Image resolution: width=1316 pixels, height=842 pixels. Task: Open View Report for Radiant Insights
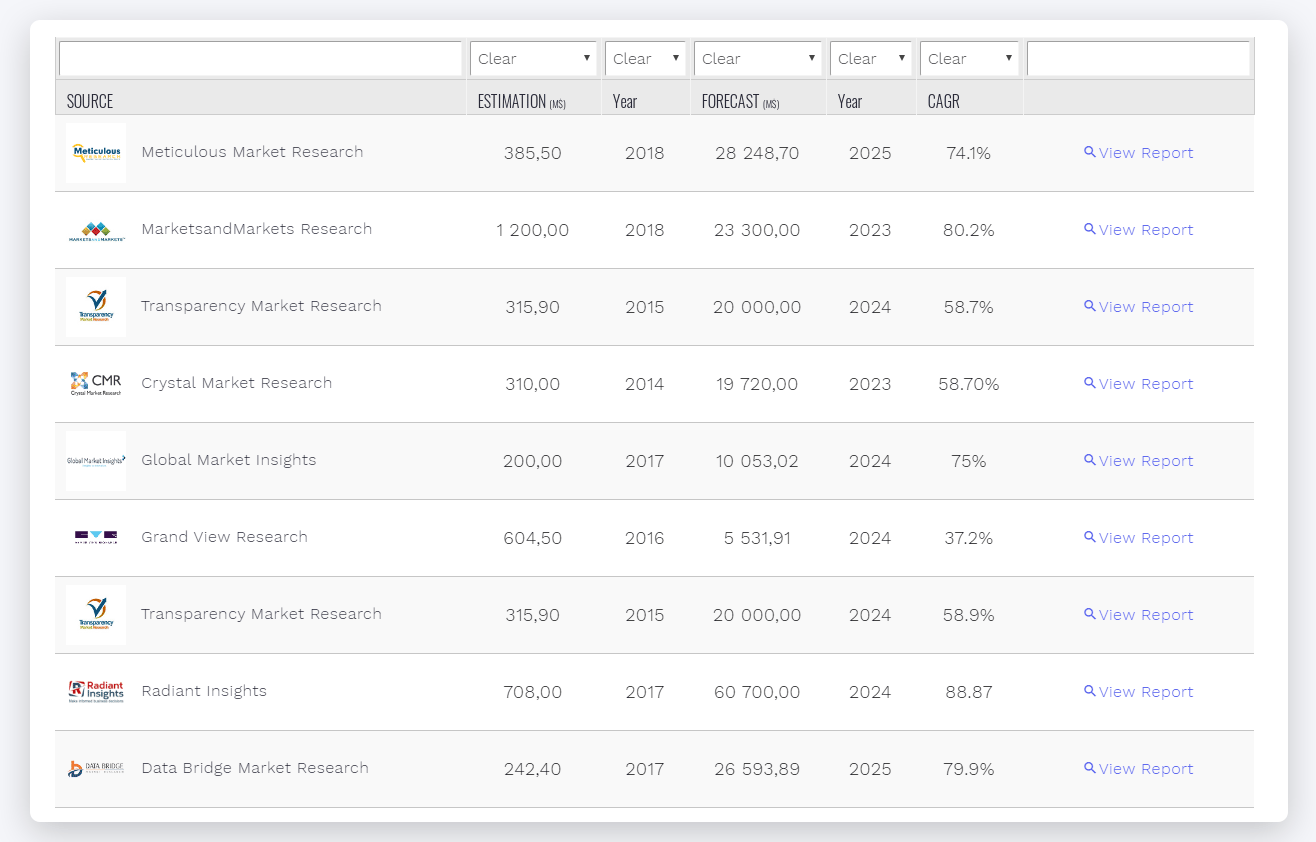click(1139, 692)
